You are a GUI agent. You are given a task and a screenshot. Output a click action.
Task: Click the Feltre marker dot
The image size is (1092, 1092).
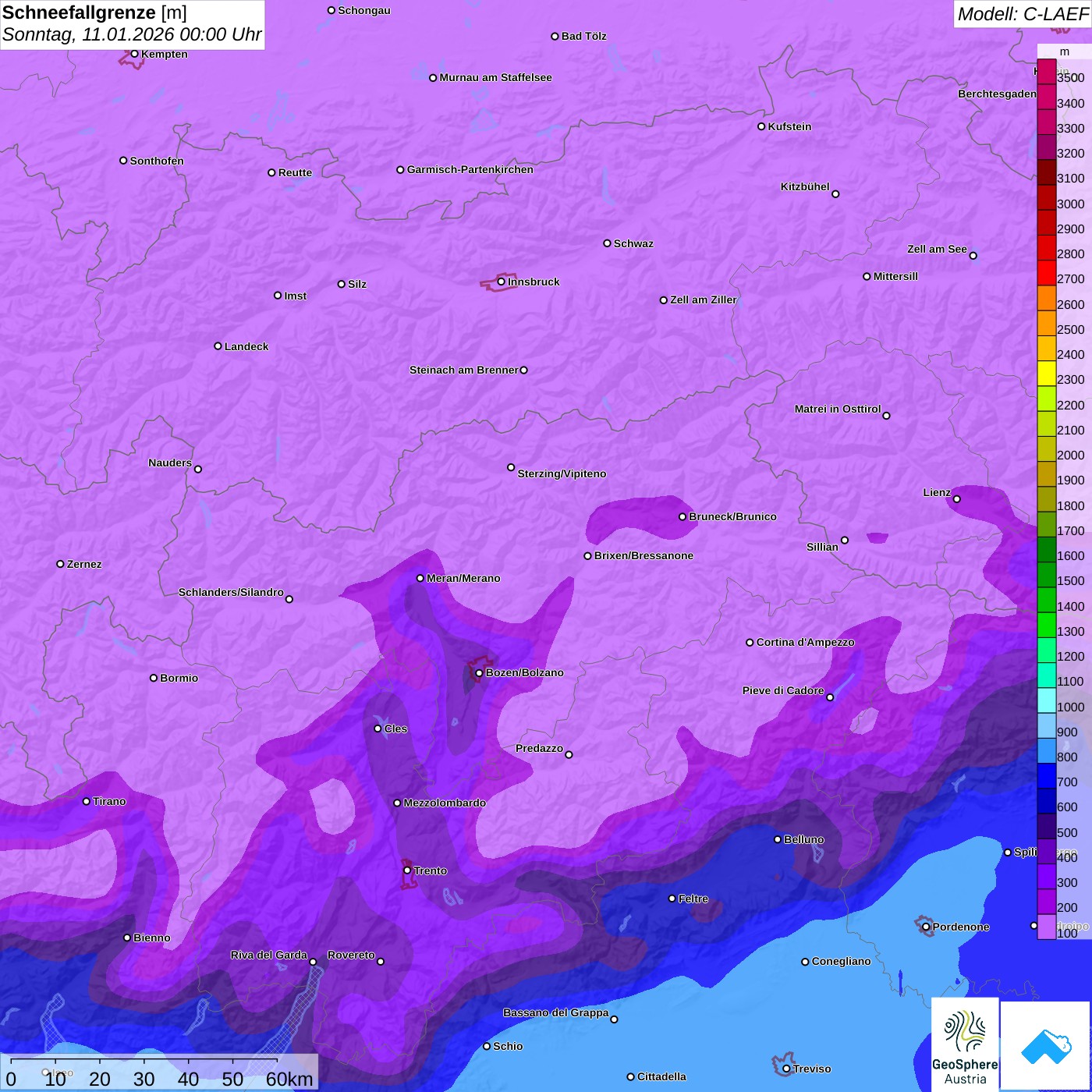tap(672, 899)
